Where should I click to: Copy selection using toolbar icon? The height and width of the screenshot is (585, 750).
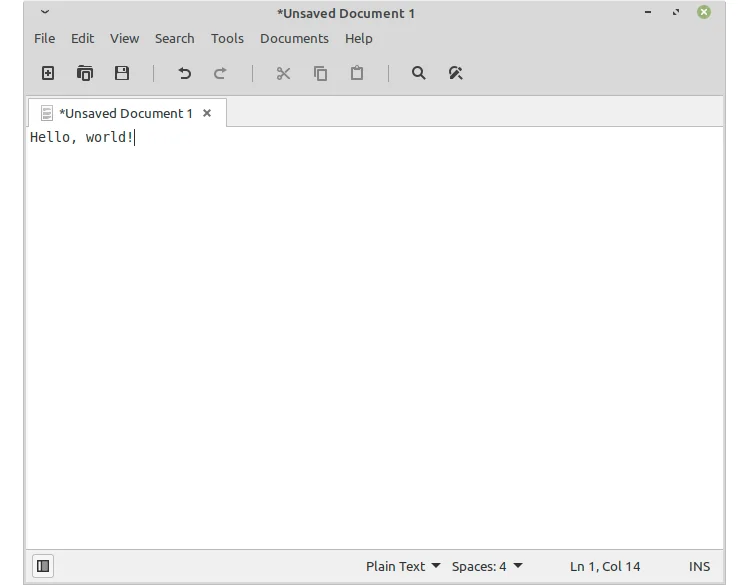point(320,73)
